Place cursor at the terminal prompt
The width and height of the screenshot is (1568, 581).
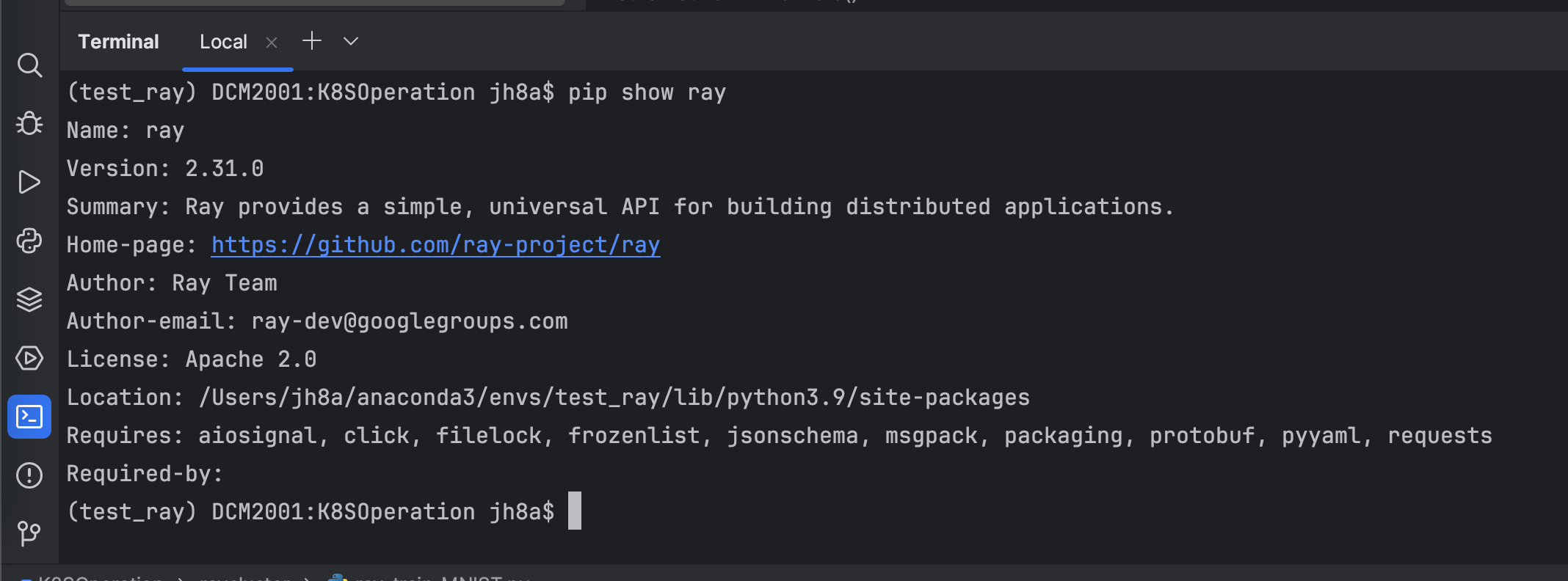pyautogui.click(x=575, y=511)
